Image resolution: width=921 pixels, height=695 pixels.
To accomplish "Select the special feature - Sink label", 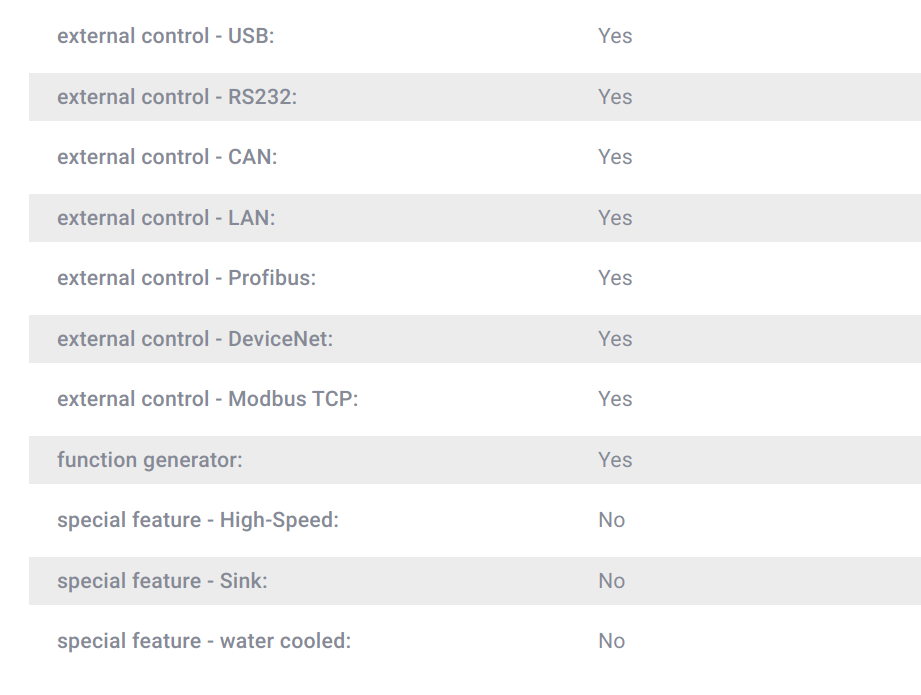I will [162, 581].
